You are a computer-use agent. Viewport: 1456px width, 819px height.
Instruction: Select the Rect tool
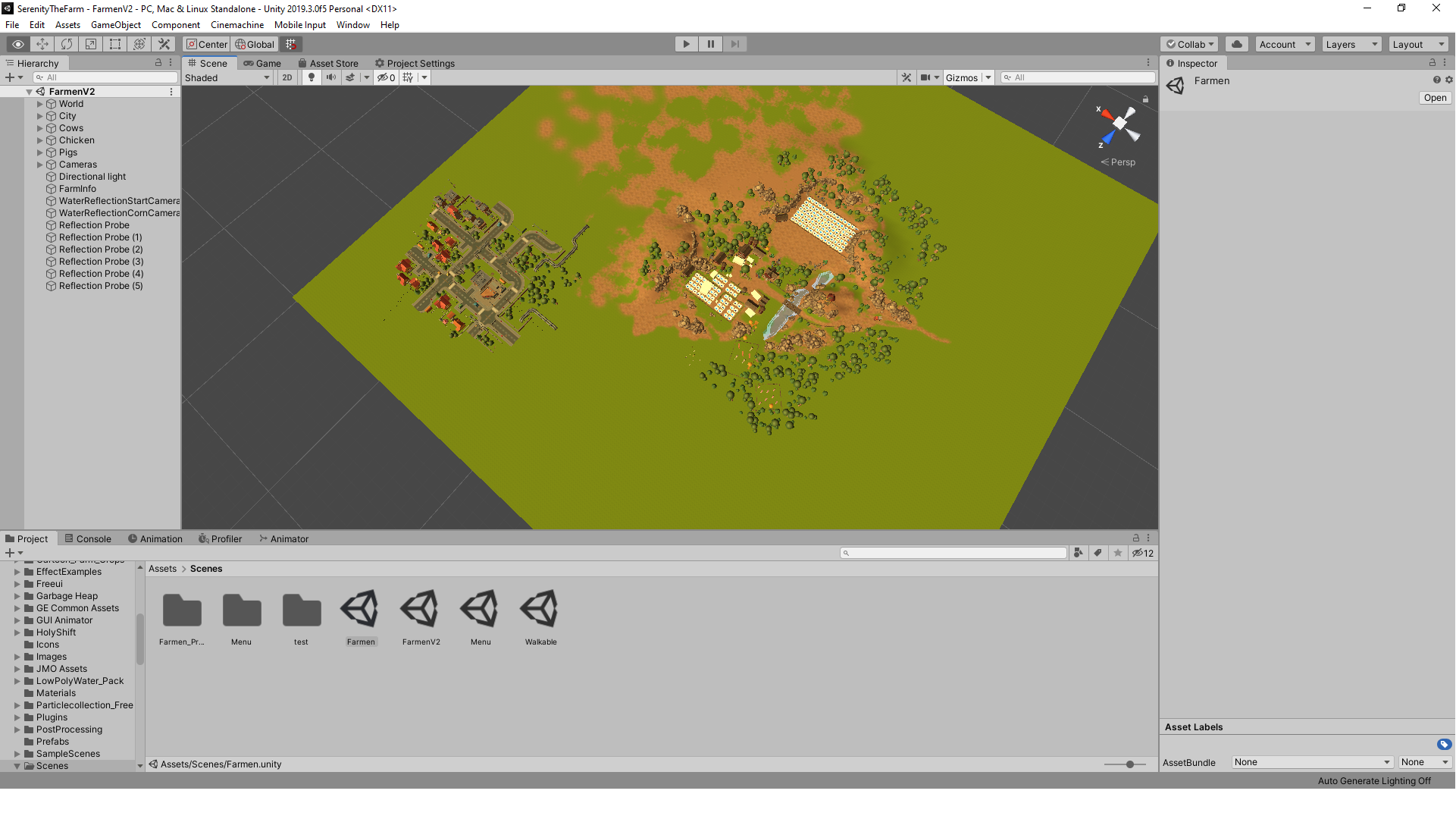click(x=115, y=44)
